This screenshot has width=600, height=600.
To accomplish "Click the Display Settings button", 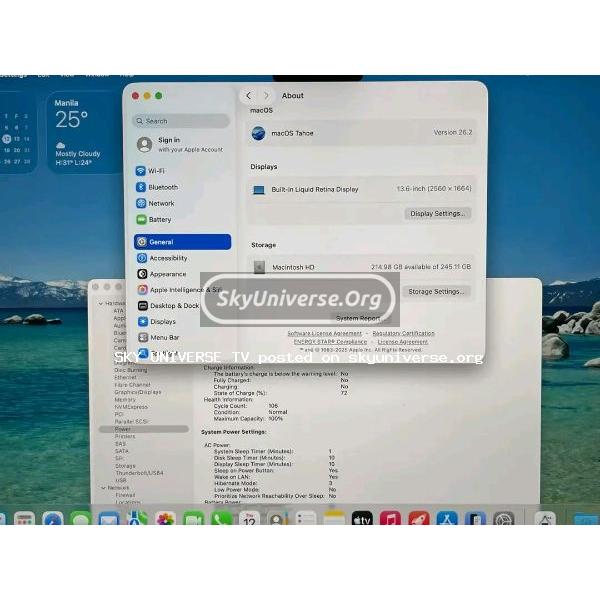I will pos(437,214).
